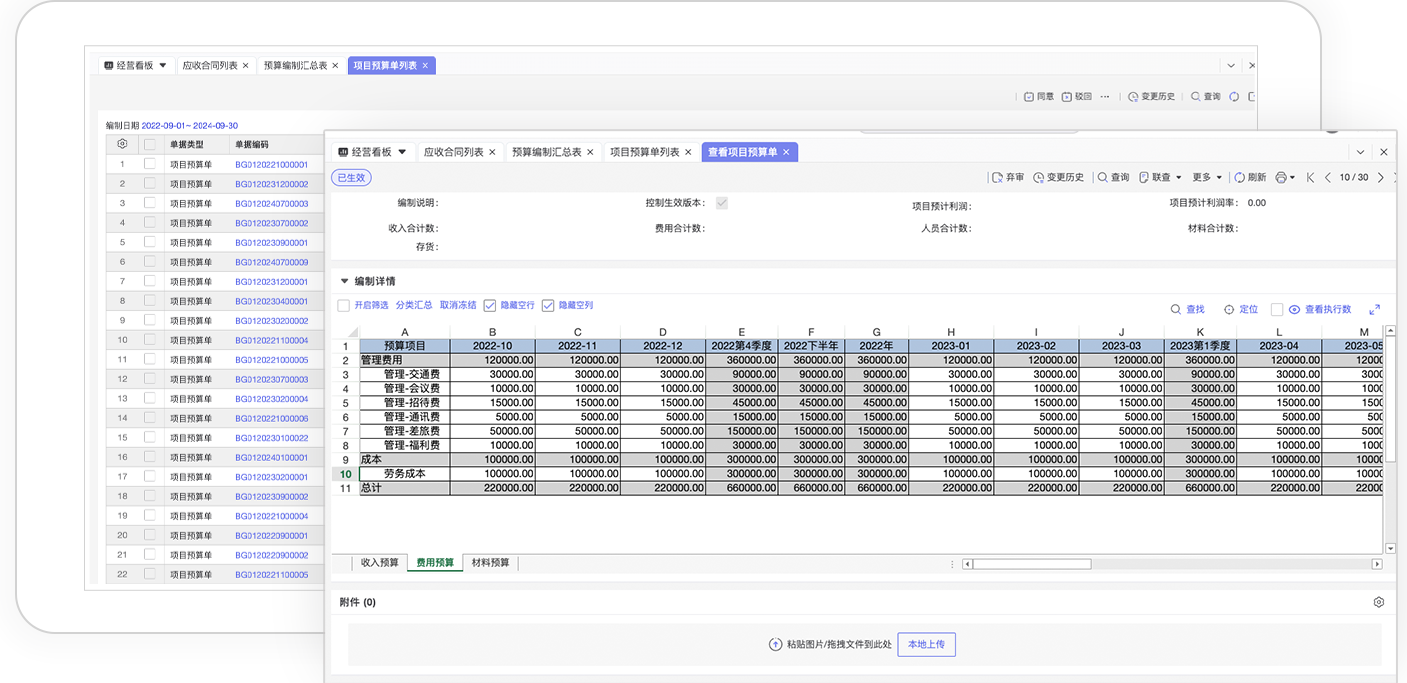Uncheck the 隐藏空行 checkbox
The width and height of the screenshot is (1407, 683).
490,306
